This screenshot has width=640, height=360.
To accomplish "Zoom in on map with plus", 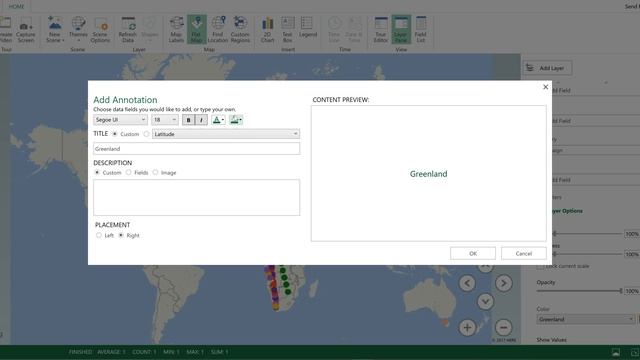I will tap(467, 327).
